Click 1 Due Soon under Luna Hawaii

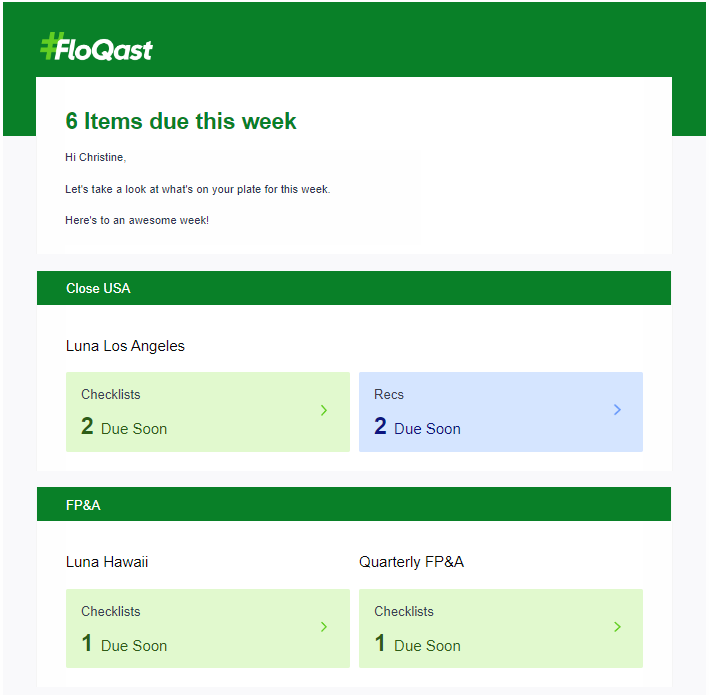tap(124, 643)
